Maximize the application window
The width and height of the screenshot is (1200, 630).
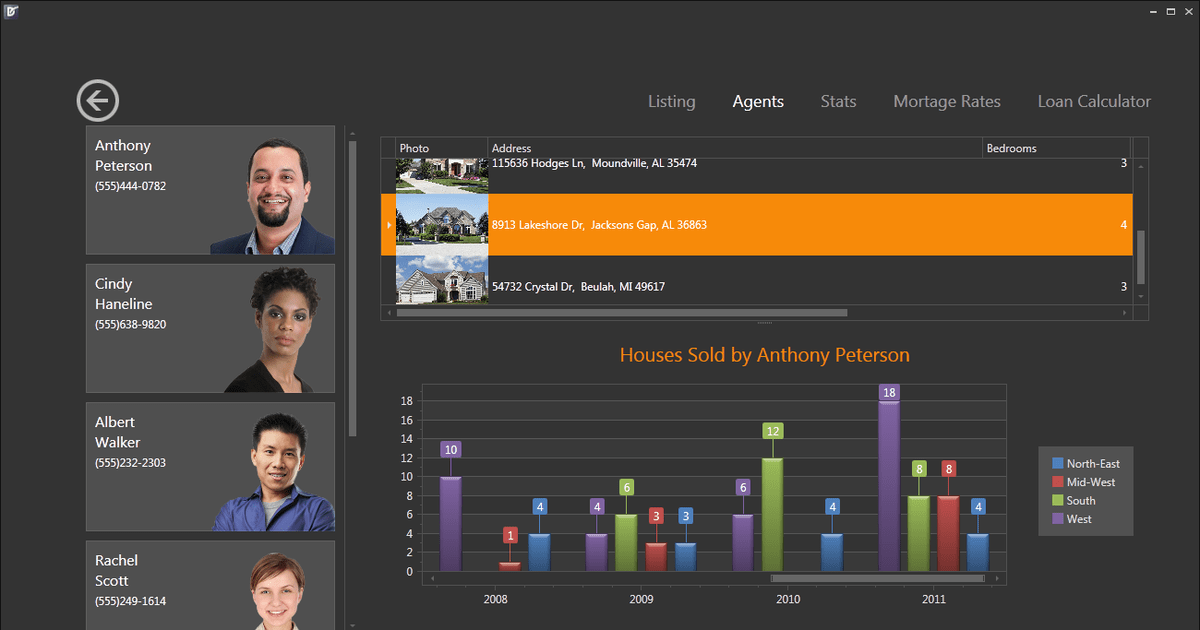1170,11
